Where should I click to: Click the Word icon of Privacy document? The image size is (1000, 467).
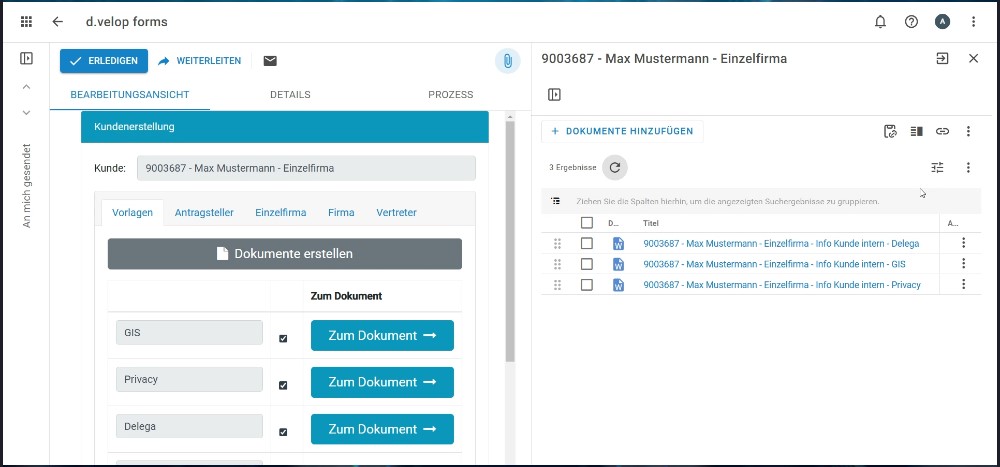point(618,285)
